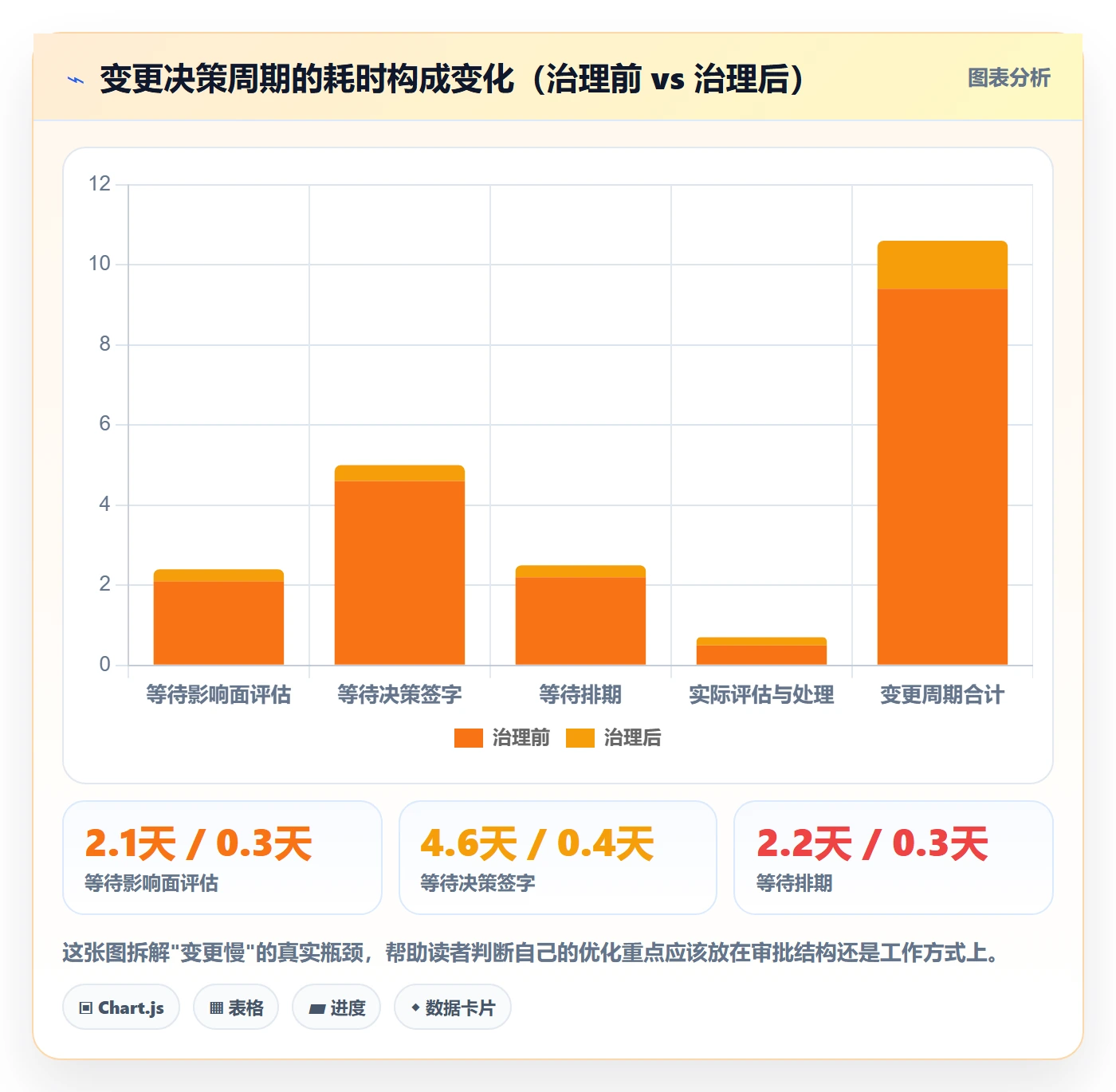Click the 2.2天 / 0.3天 card value
The image size is (1116, 1092).
tap(872, 844)
